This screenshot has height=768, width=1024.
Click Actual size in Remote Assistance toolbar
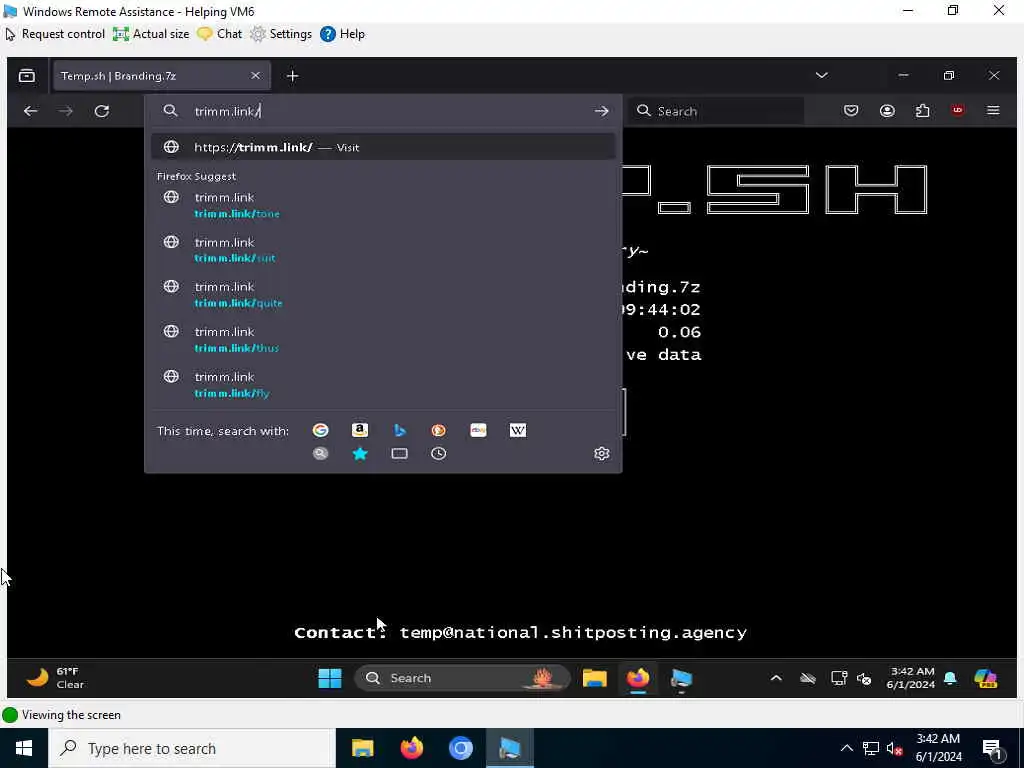point(151,34)
